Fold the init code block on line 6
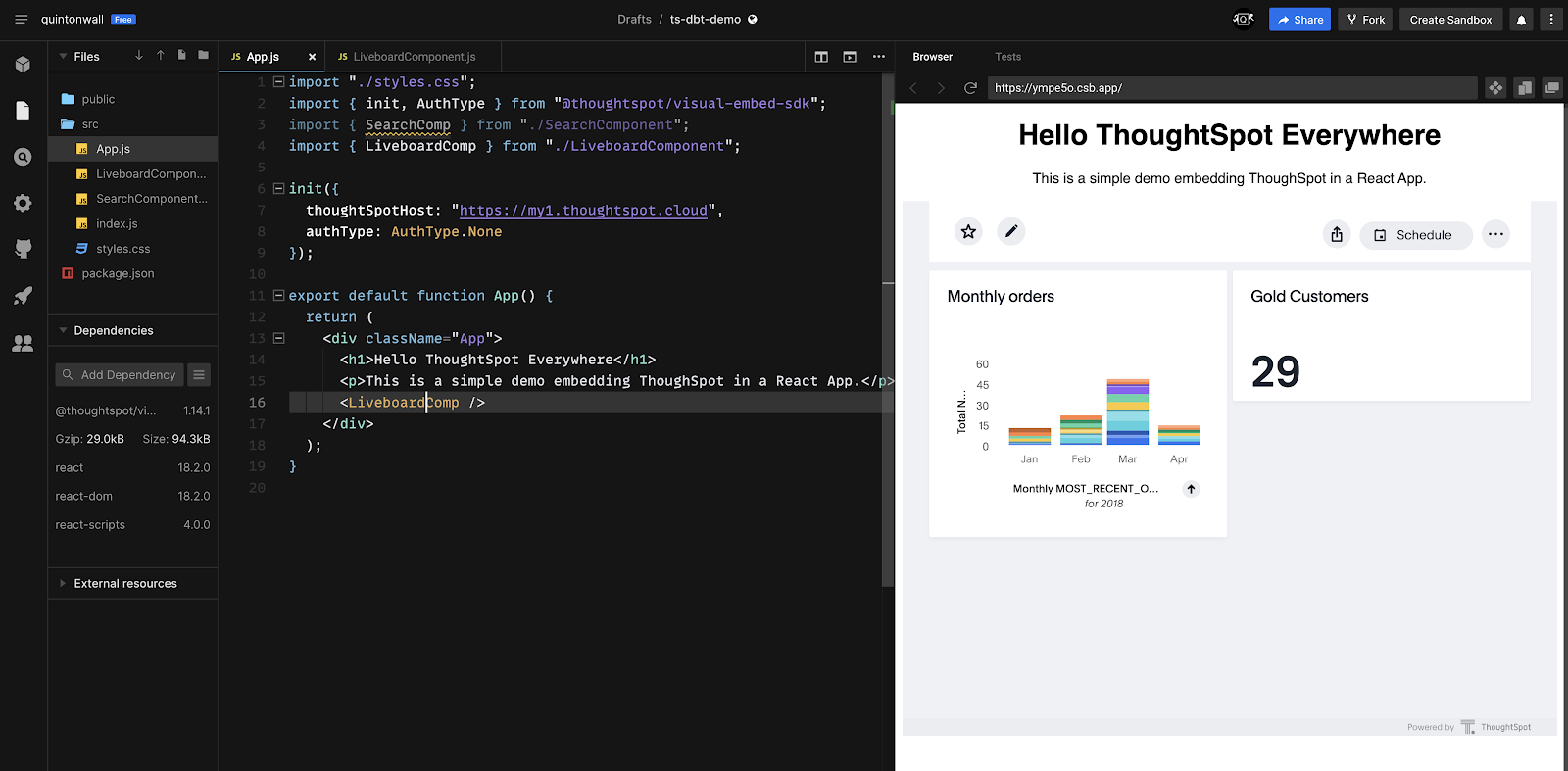1568x771 pixels. click(278, 188)
